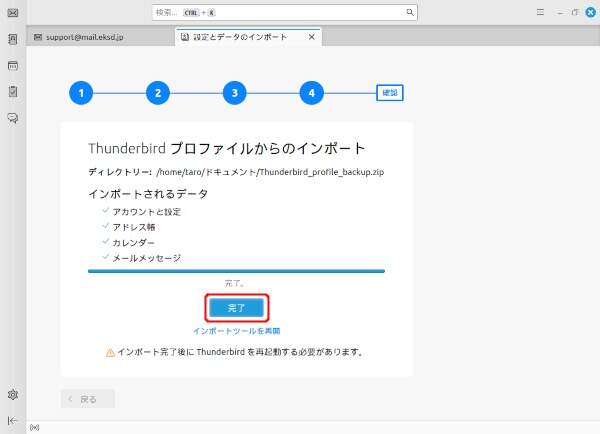Click the Thunderbird_profile_backup.zip directory path
This screenshot has height=434, width=600.
270,172
